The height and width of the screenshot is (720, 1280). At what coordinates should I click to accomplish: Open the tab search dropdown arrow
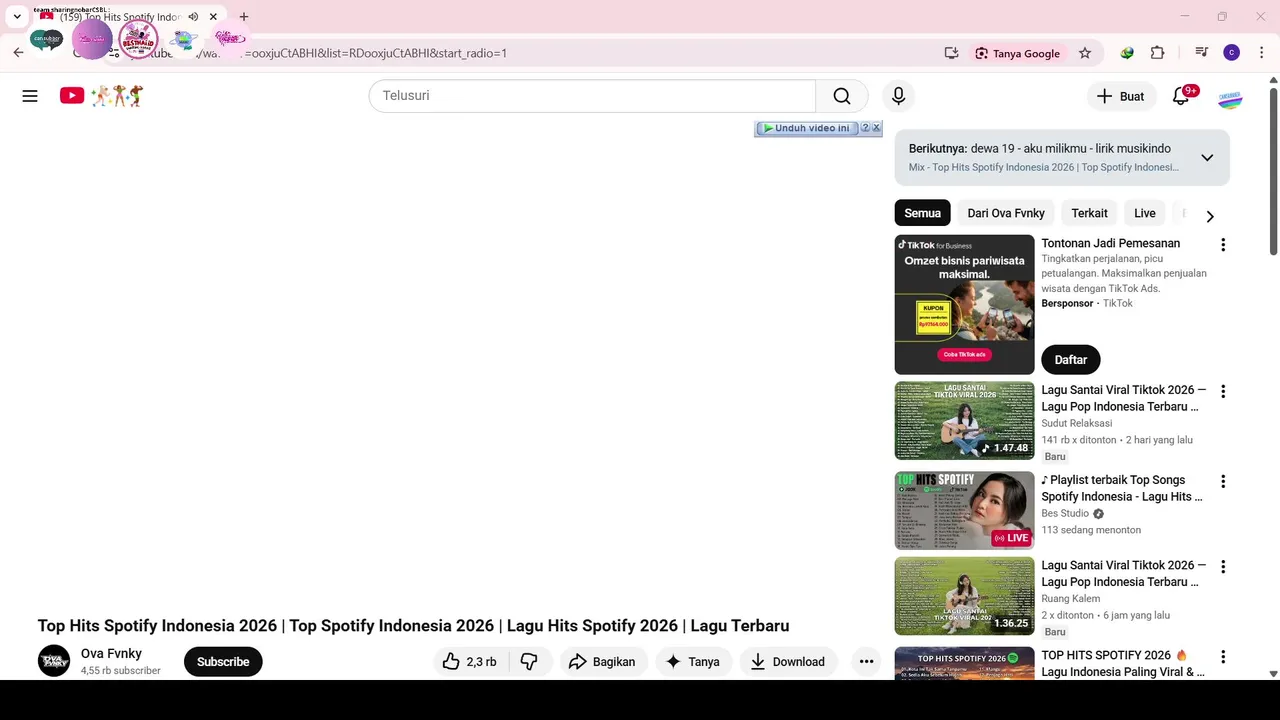17,17
